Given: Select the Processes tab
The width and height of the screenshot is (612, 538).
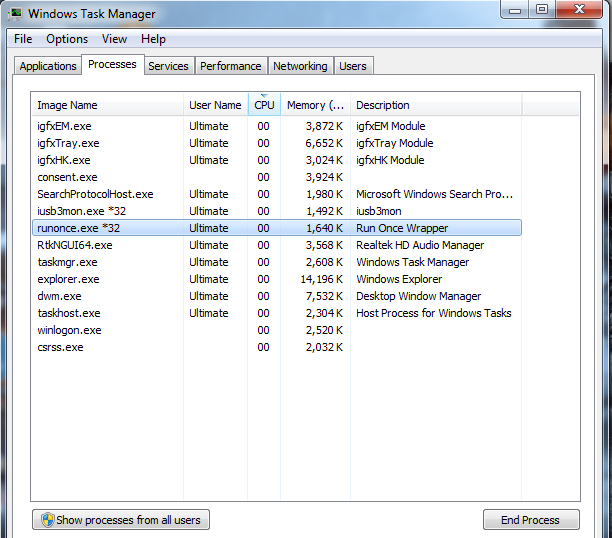Looking at the screenshot, I should (x=112, y=64).
